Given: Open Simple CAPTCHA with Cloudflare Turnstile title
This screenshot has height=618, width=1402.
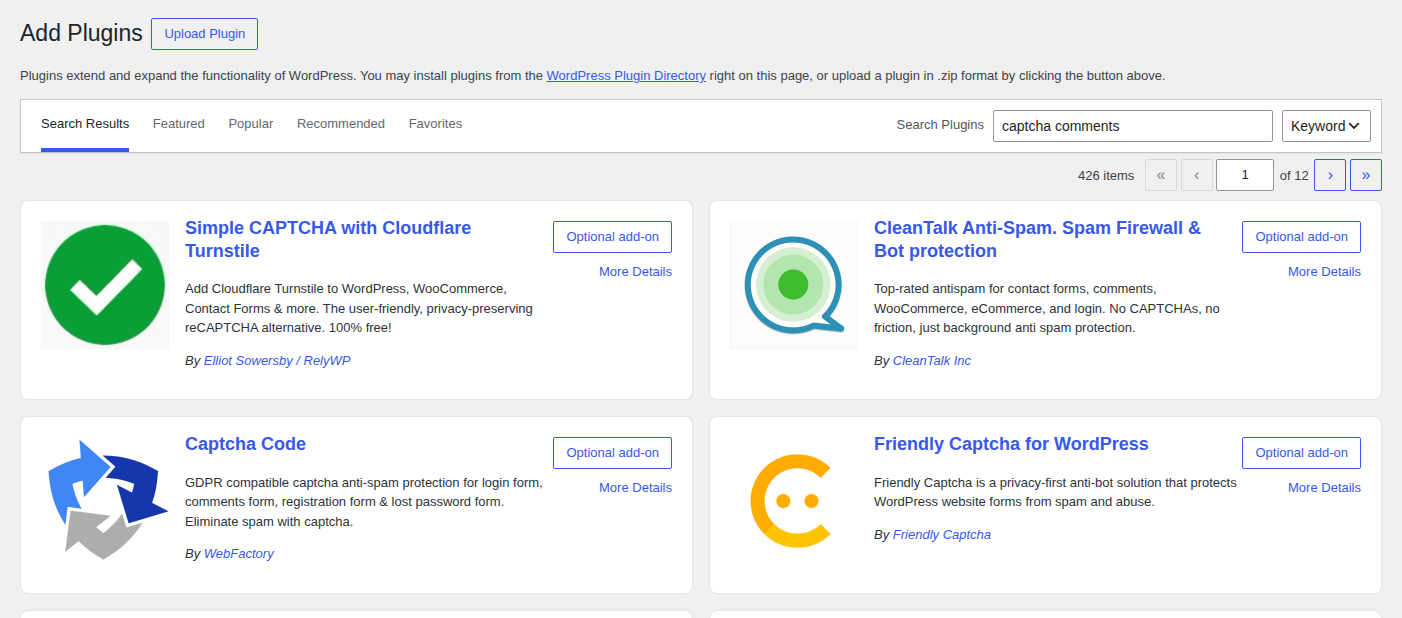Looking at the screenshot, I should [x=328, y=239].
